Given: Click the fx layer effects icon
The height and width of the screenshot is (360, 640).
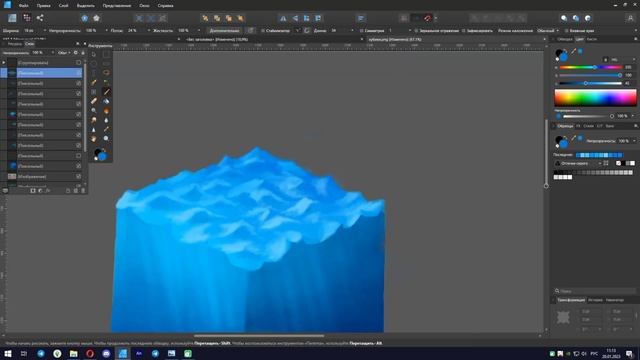Looking at the screenshot, I should pos(48,191).
